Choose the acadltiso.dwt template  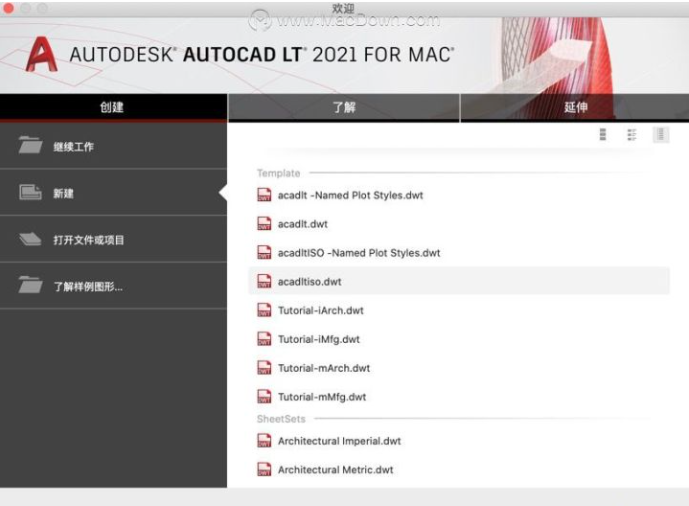pos(459,281)
